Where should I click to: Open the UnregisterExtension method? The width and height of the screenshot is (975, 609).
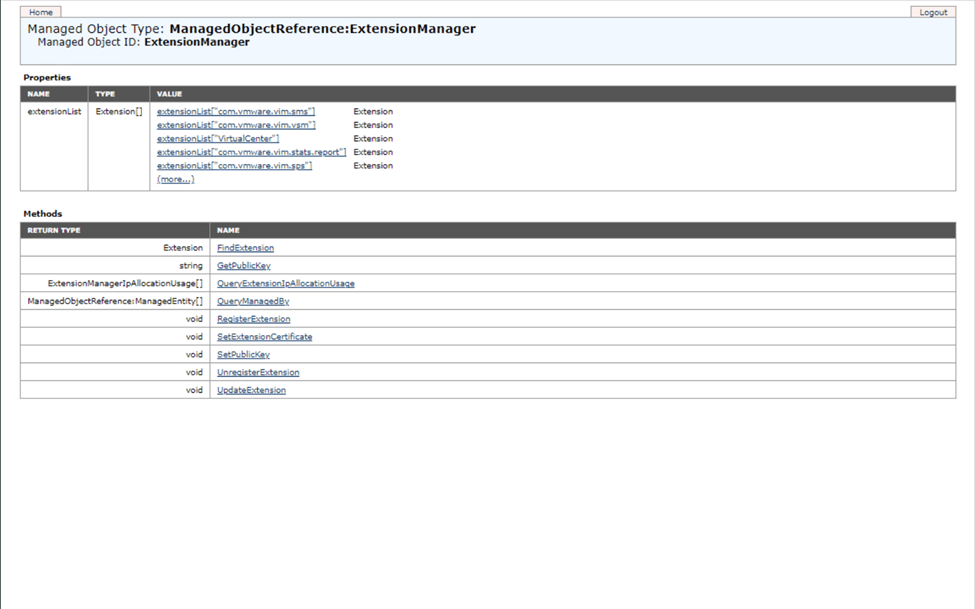[258, 373]
